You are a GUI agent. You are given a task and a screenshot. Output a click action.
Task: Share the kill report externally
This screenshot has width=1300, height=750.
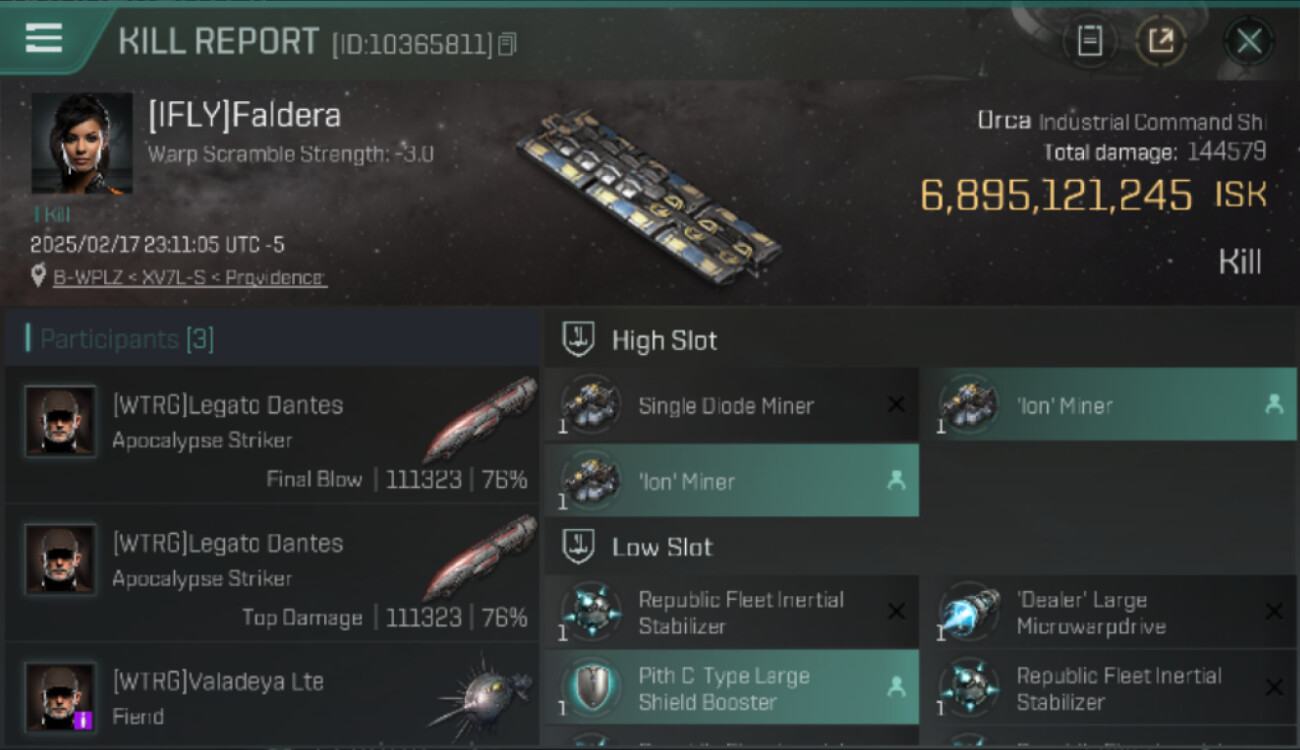1161,41
